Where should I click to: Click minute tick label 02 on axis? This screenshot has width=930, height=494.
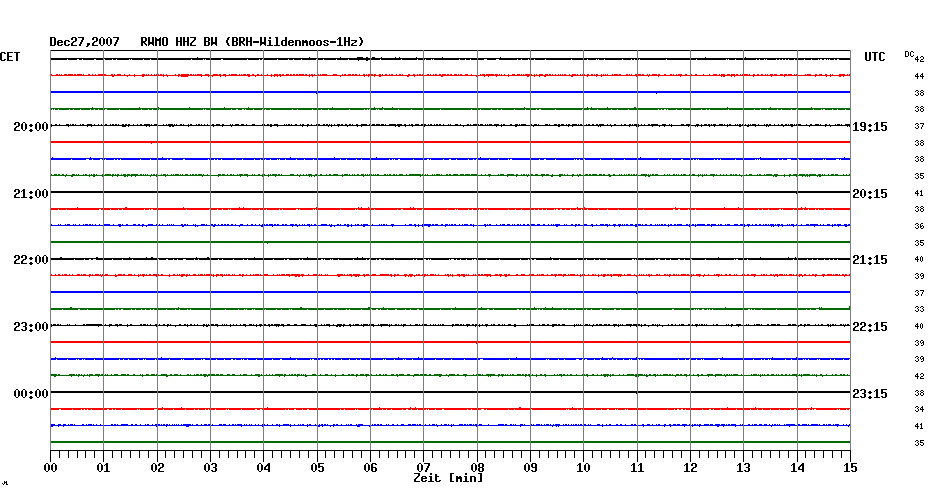157,468
